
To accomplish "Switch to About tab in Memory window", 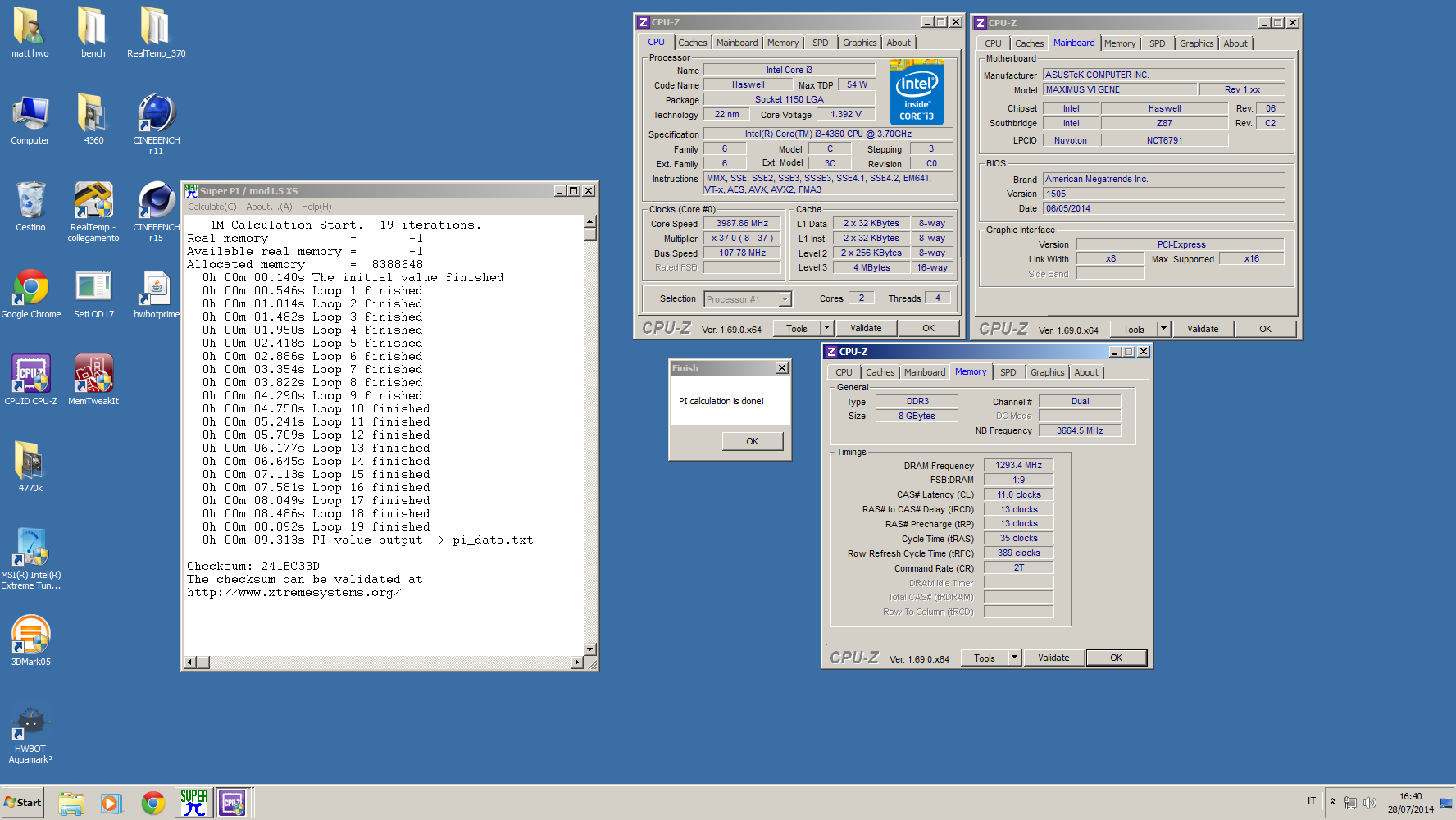I will coord(1086,372).
